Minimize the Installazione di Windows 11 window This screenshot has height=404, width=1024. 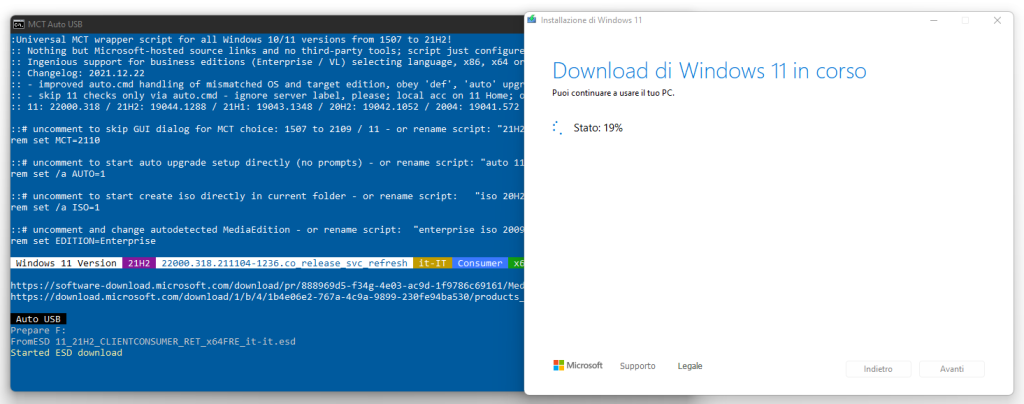pos(931,19)
